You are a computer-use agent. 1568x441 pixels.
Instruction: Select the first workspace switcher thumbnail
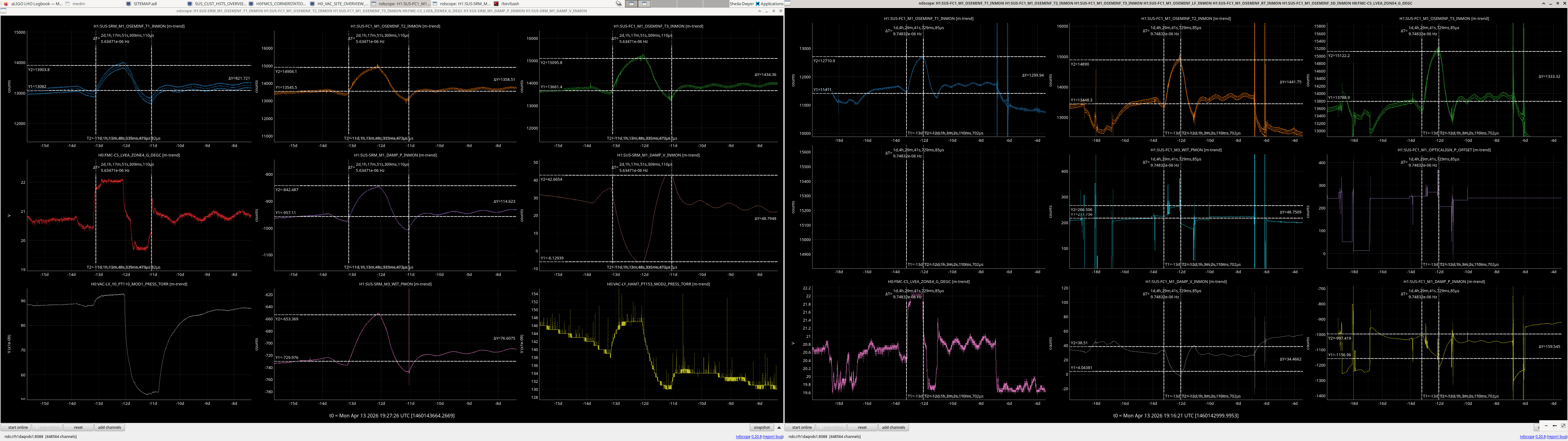631,4
